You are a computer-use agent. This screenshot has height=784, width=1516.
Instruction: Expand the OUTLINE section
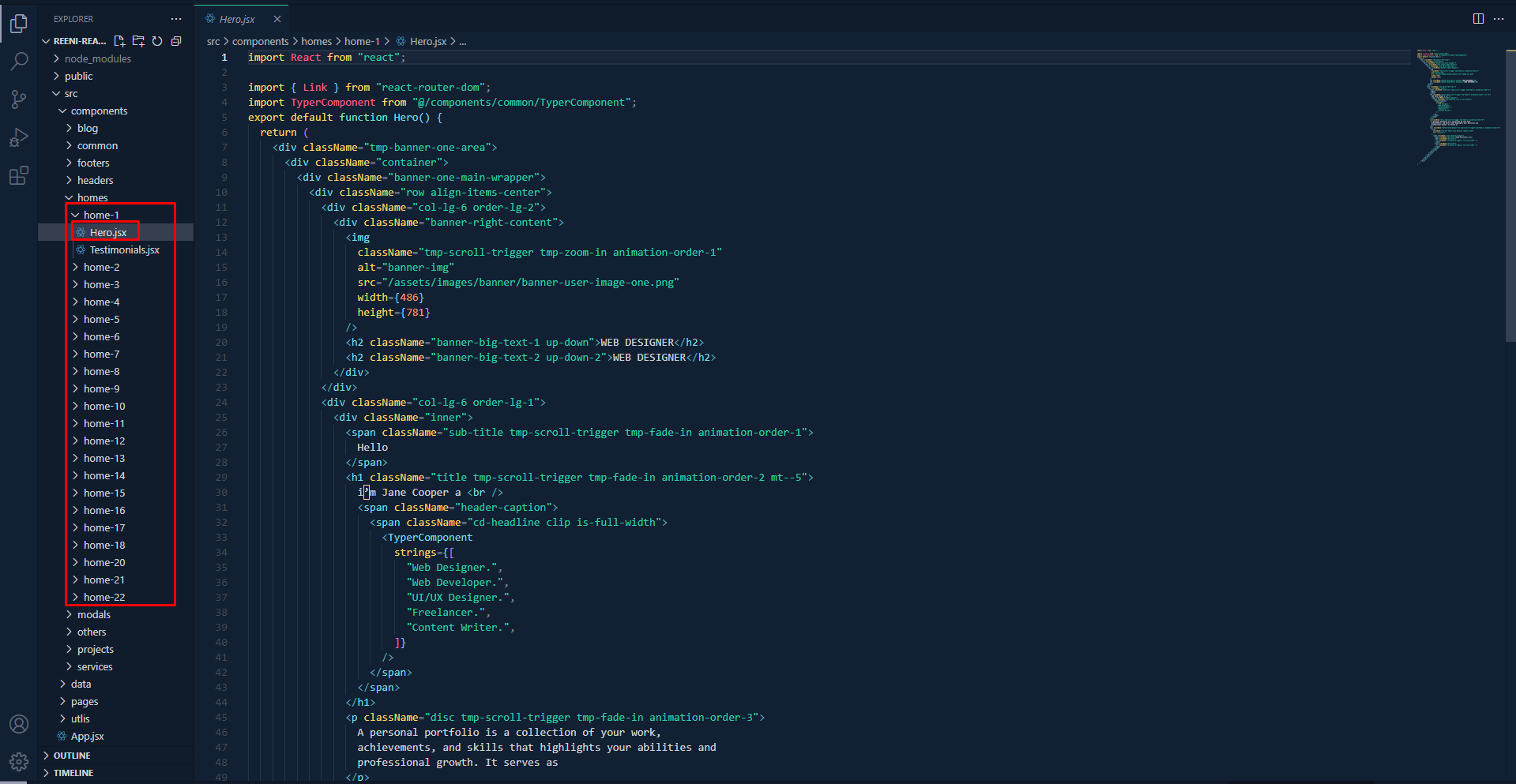point(71,756)
